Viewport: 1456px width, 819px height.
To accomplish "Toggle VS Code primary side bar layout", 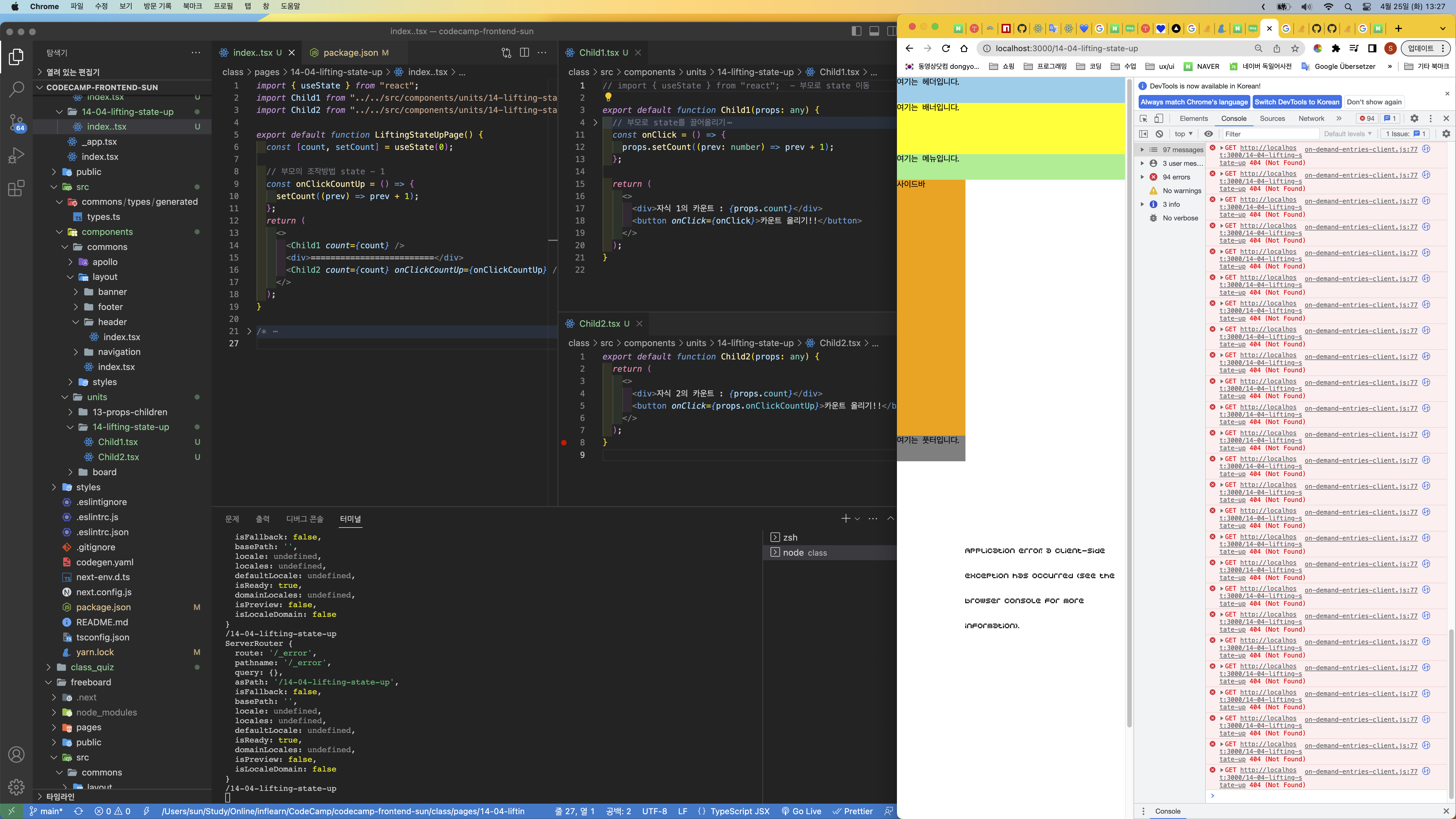I will click(x=856, y=31).
